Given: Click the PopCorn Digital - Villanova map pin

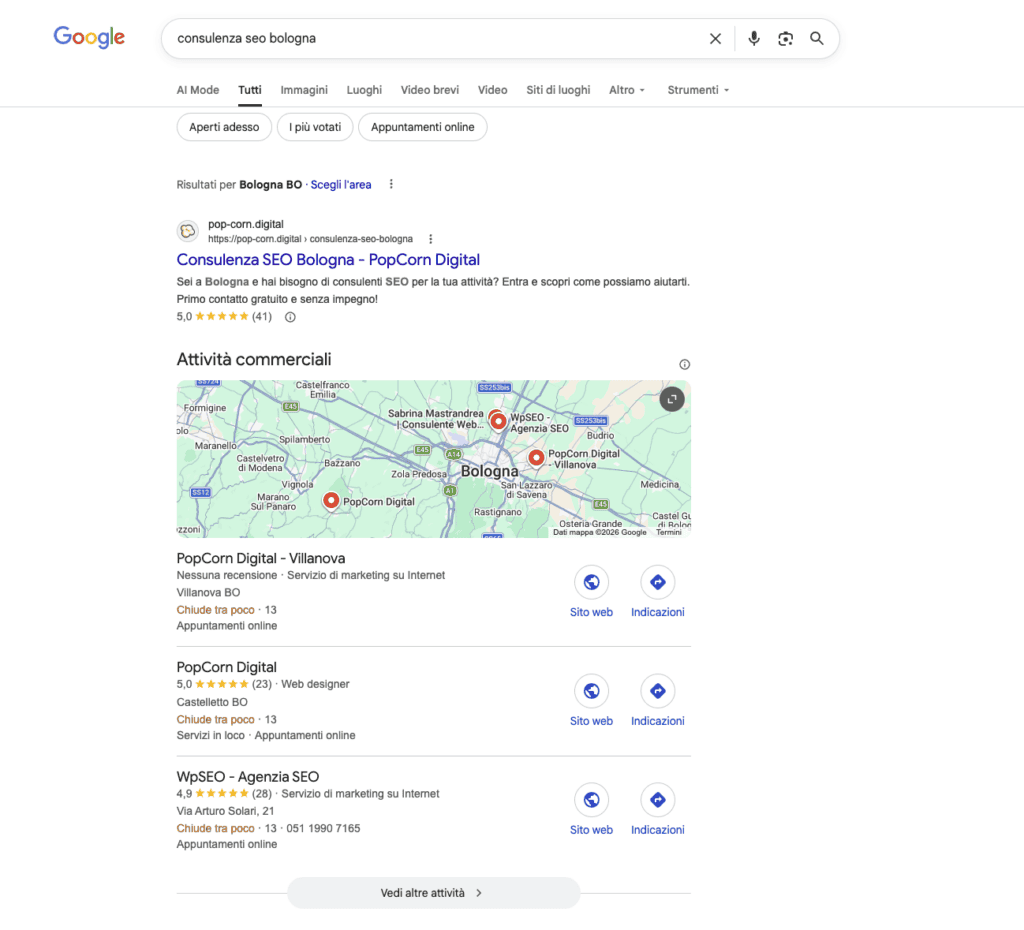Looking at the screenshot, I should 536,457.
